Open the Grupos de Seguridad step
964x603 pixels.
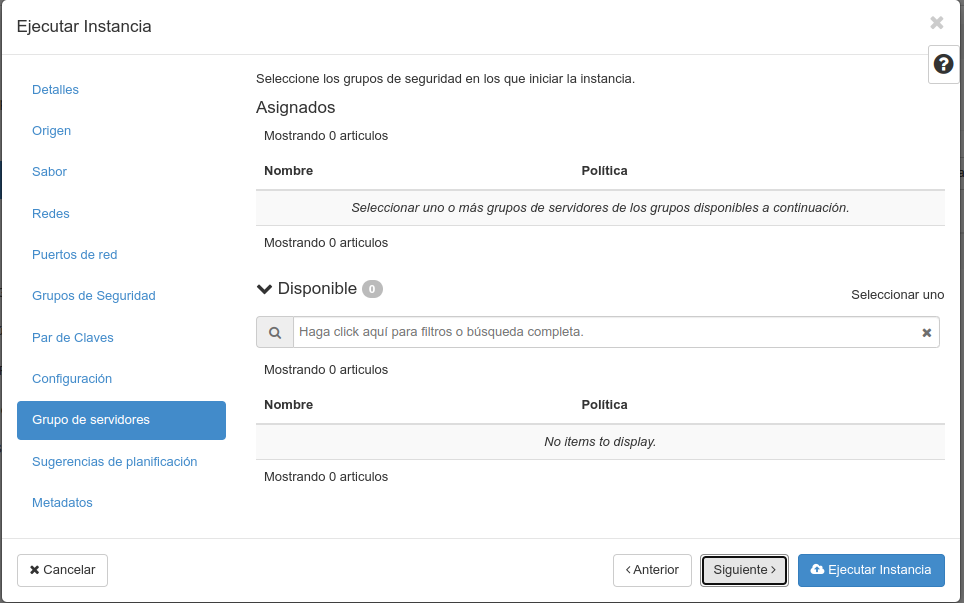coord(93,295)
